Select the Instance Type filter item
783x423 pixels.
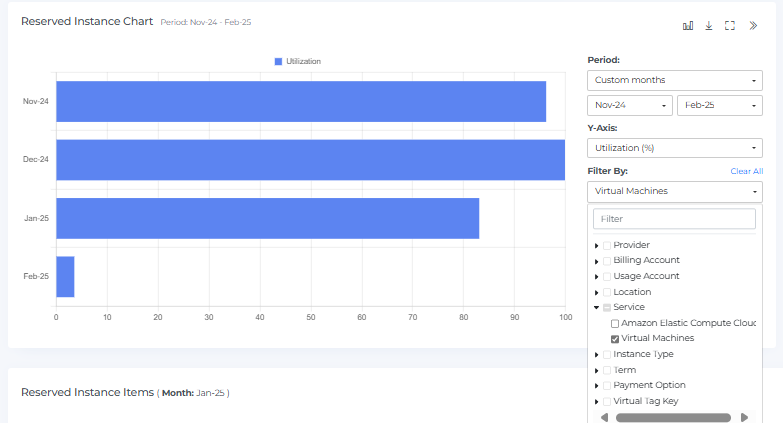pyautogui.click(x=643, y=354)
